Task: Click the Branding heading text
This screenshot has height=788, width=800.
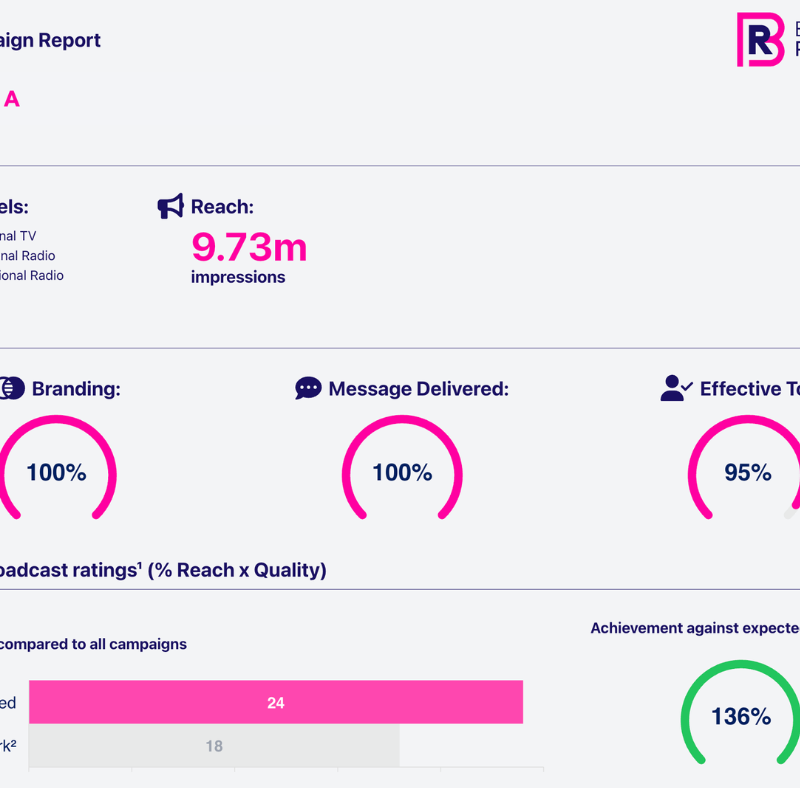Action: click(x=76, y=389)
